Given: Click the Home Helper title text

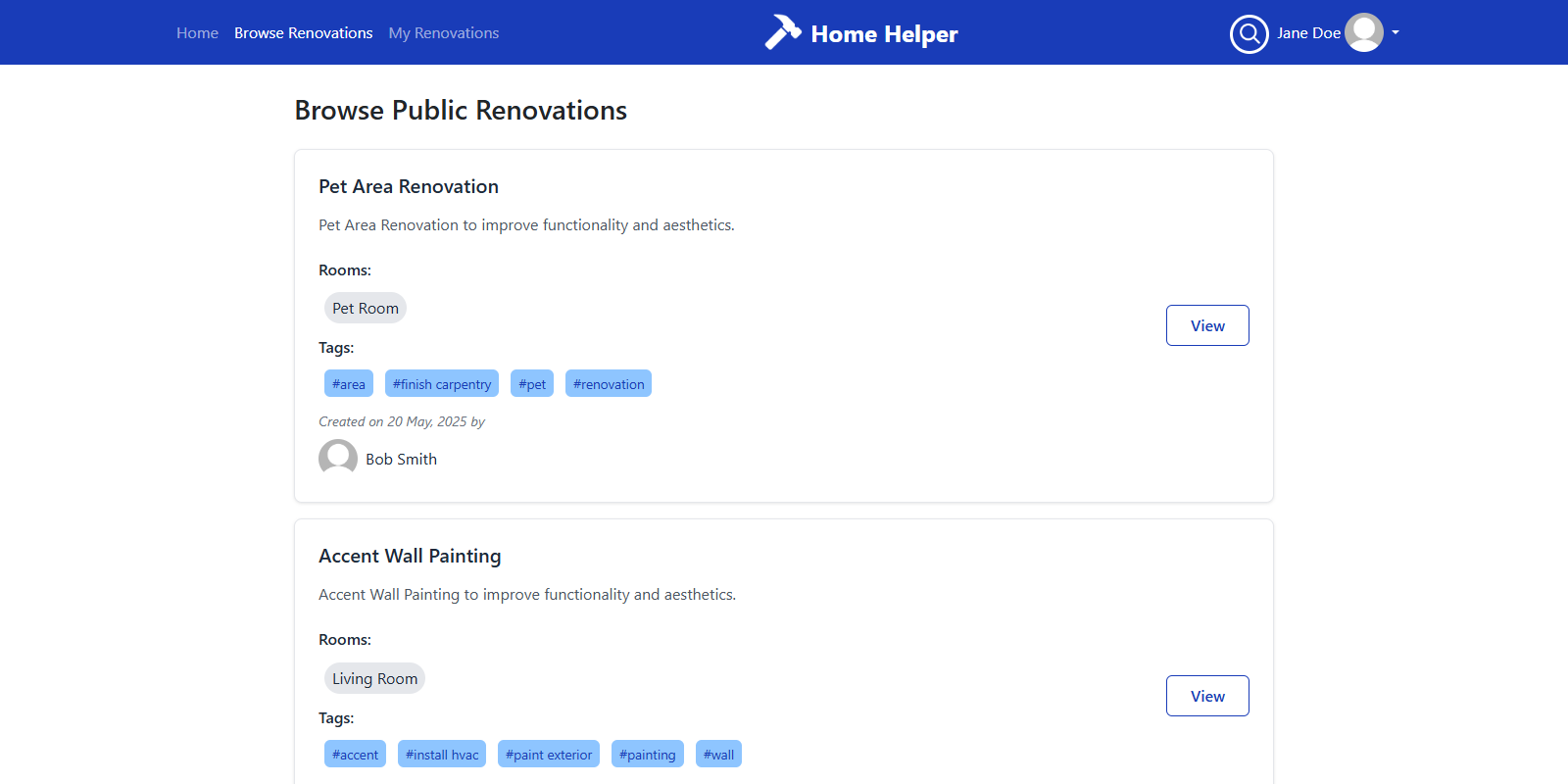Looking at the screenshot, I should click(x=884, y=34).
